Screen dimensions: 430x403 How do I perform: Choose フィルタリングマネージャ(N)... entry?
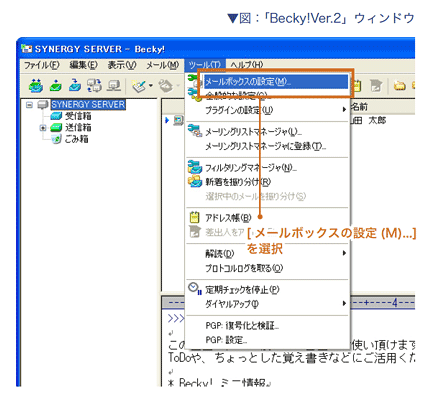point(268,167)
